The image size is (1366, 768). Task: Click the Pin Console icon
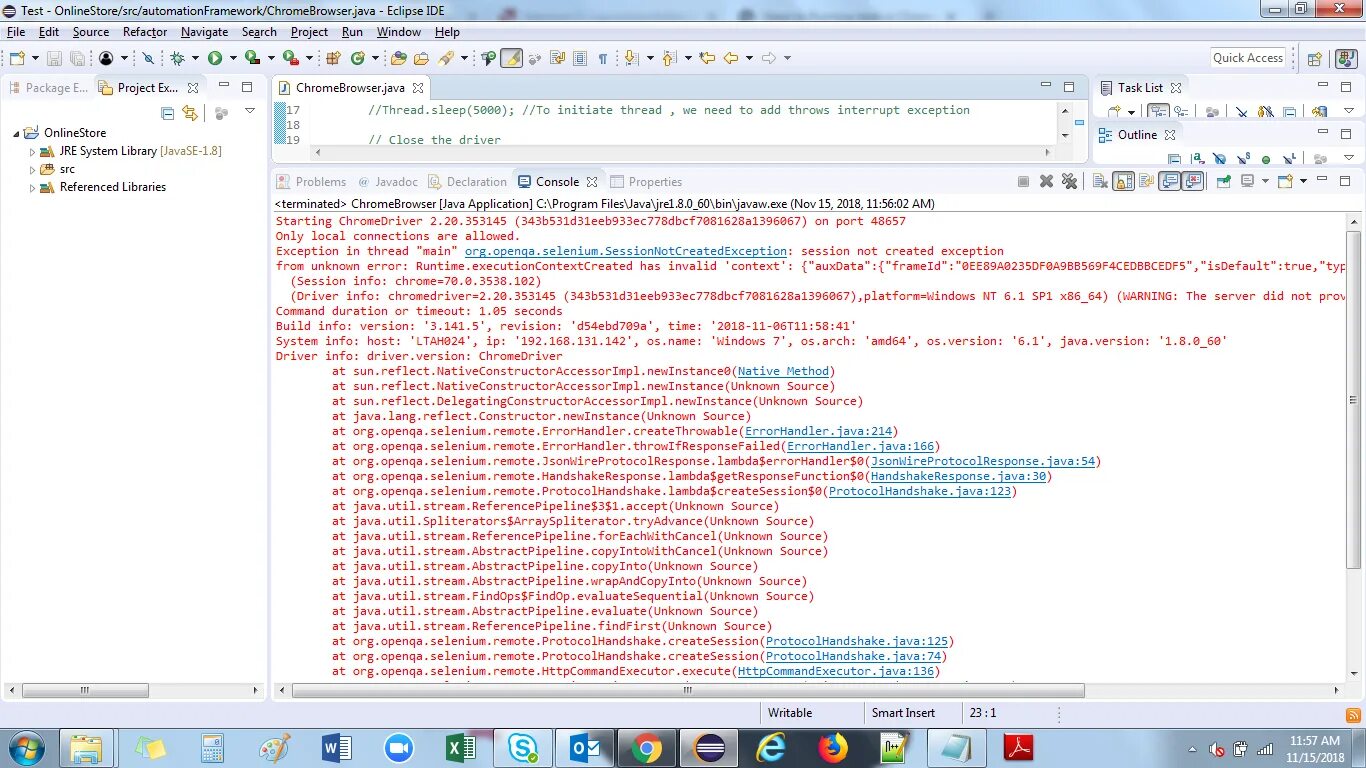tap(1224, 181)
